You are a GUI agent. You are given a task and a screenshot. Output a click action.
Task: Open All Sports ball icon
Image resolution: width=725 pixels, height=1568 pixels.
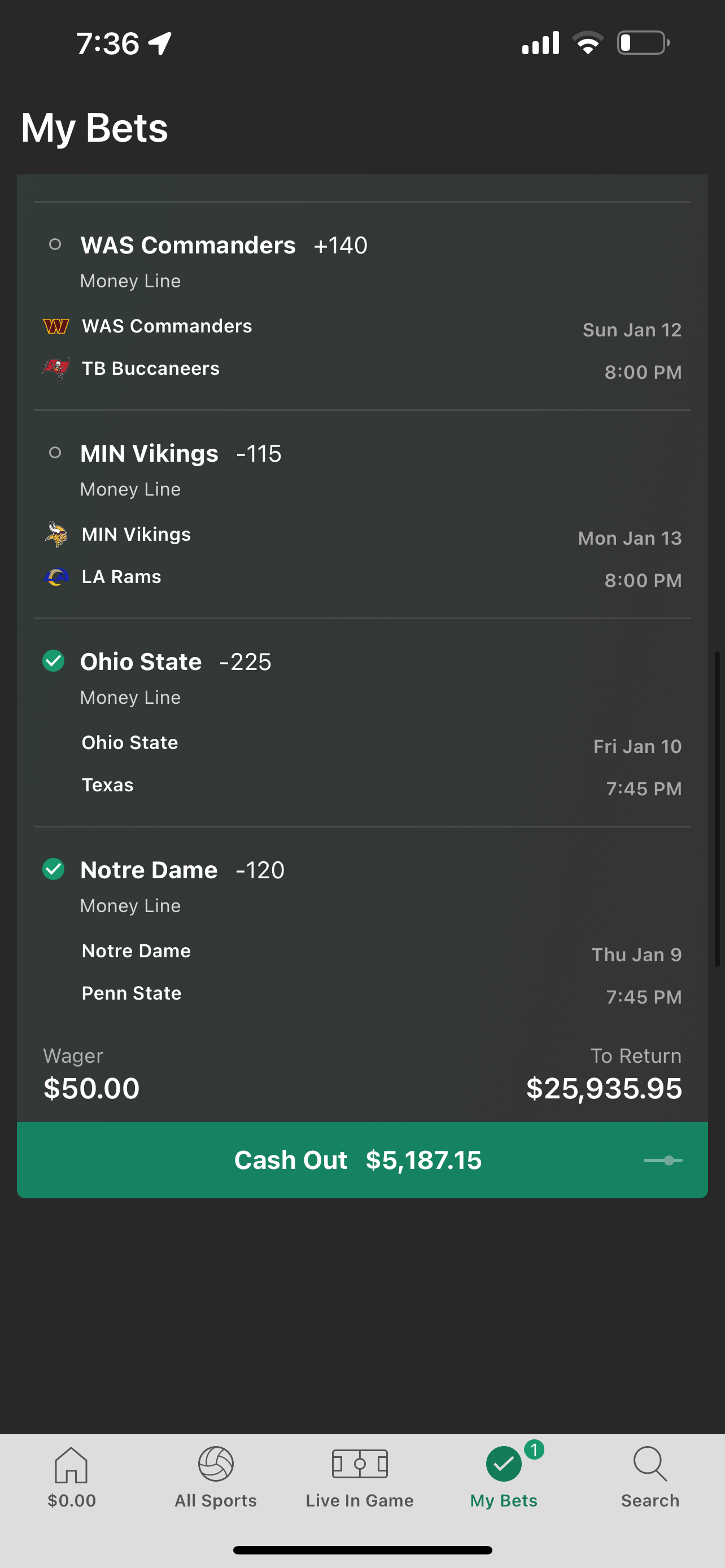(x=216, y=1464)
